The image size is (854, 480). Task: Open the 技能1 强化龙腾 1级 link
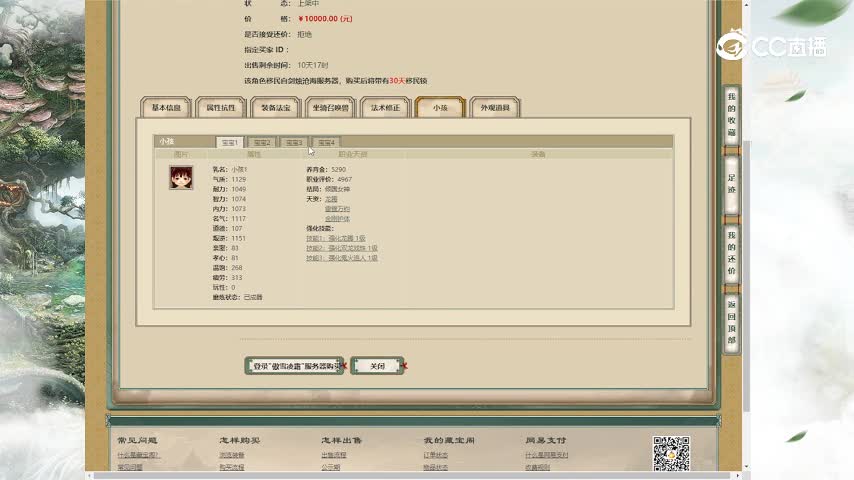coord(336,238)
